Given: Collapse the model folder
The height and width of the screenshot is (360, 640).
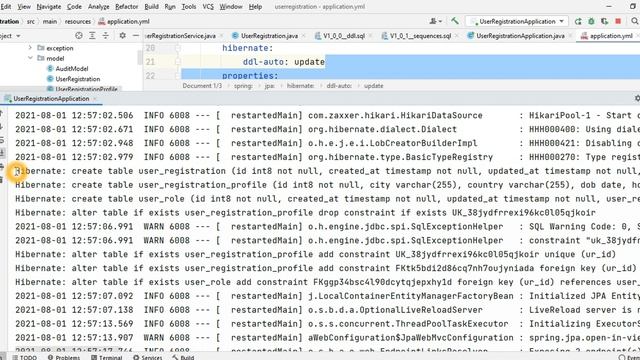Looking at the screenshot, I should [30, 58].
